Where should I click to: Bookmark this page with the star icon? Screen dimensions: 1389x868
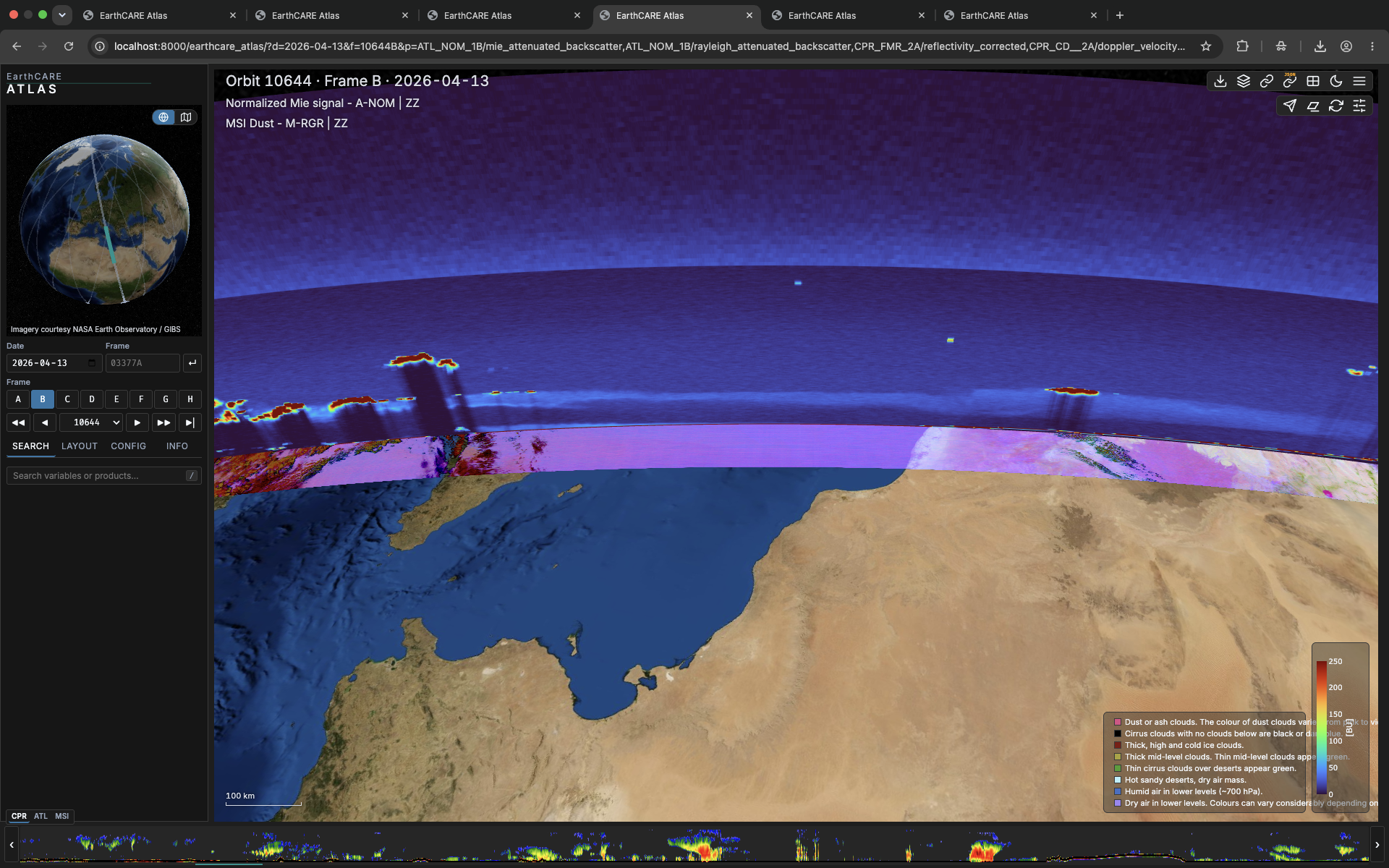click(1206, 46)
